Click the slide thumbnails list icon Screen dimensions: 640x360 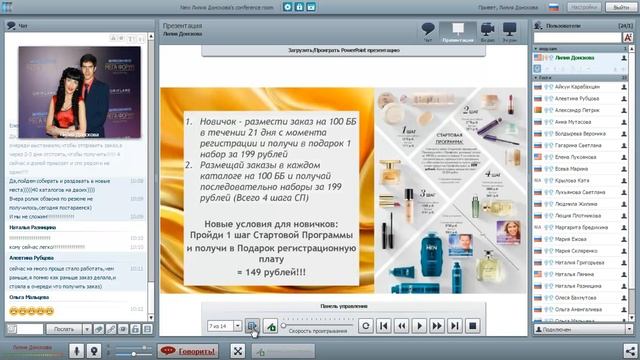coord(252,326)
